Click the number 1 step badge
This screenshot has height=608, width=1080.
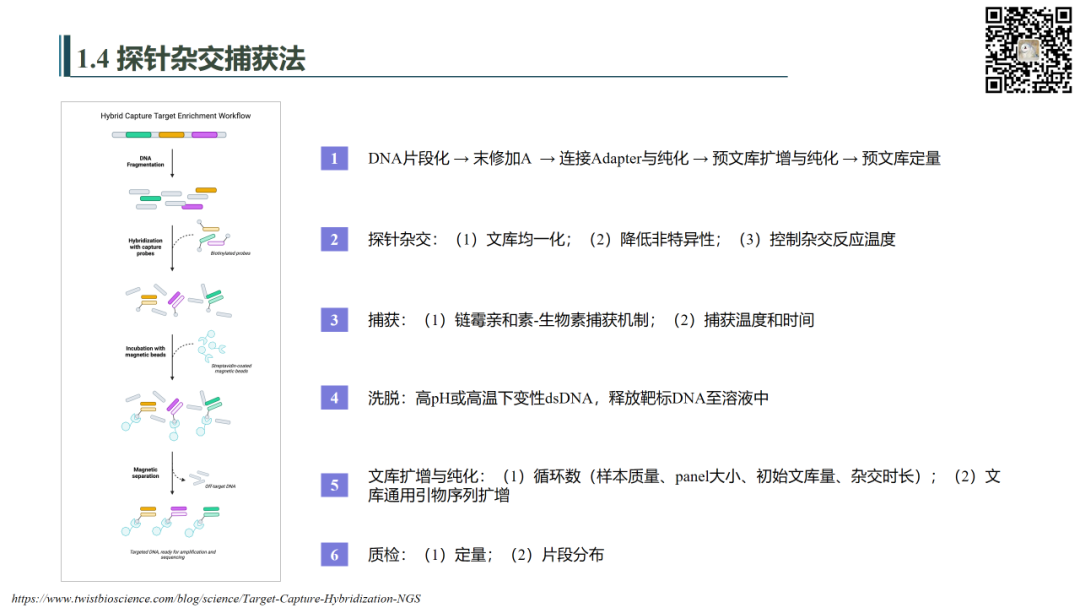point(334,158)
